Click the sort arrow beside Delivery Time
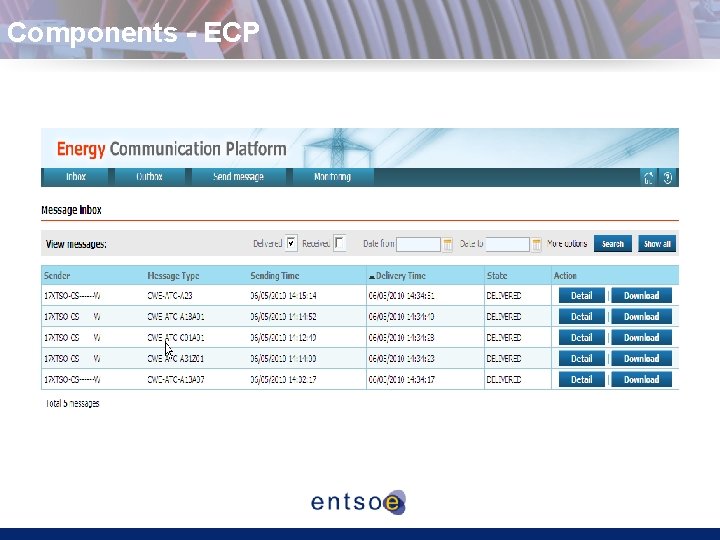The image size is (720, 540). point(371,277)
